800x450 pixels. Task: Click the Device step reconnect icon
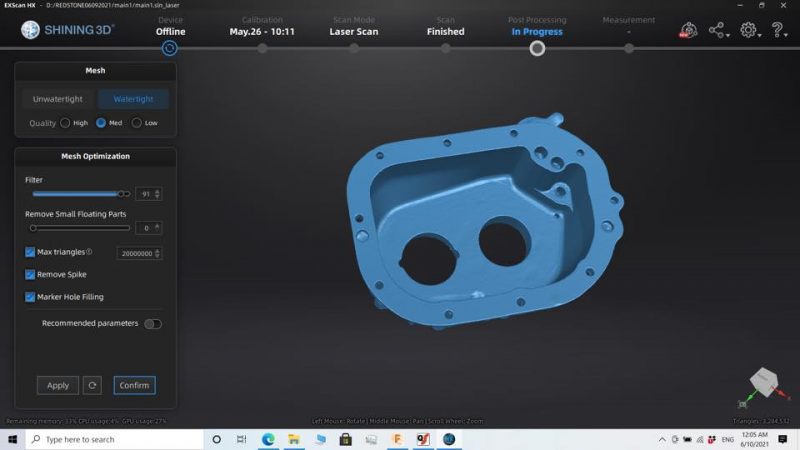point(170,48)
